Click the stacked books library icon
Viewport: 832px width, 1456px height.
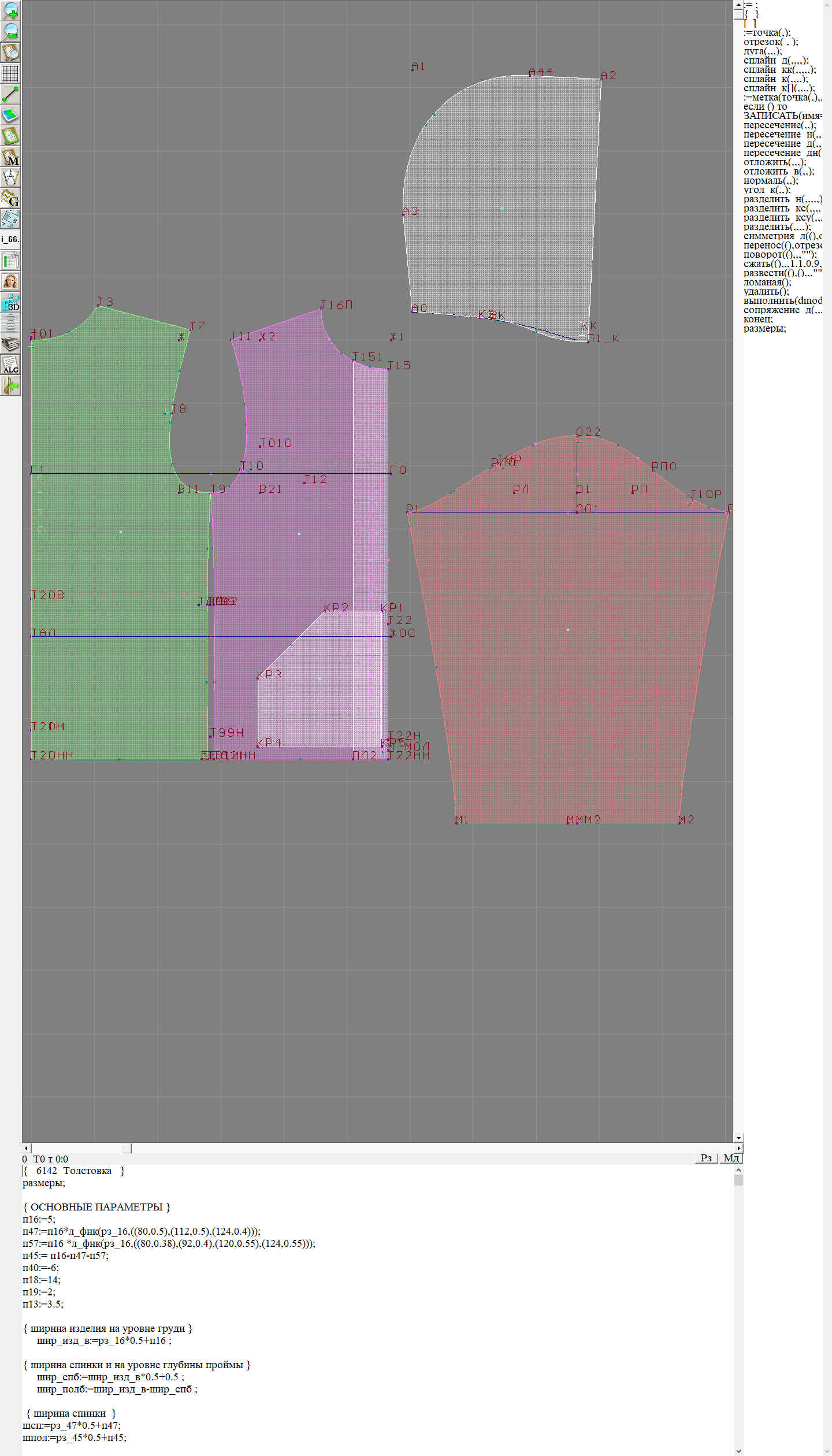10,344
